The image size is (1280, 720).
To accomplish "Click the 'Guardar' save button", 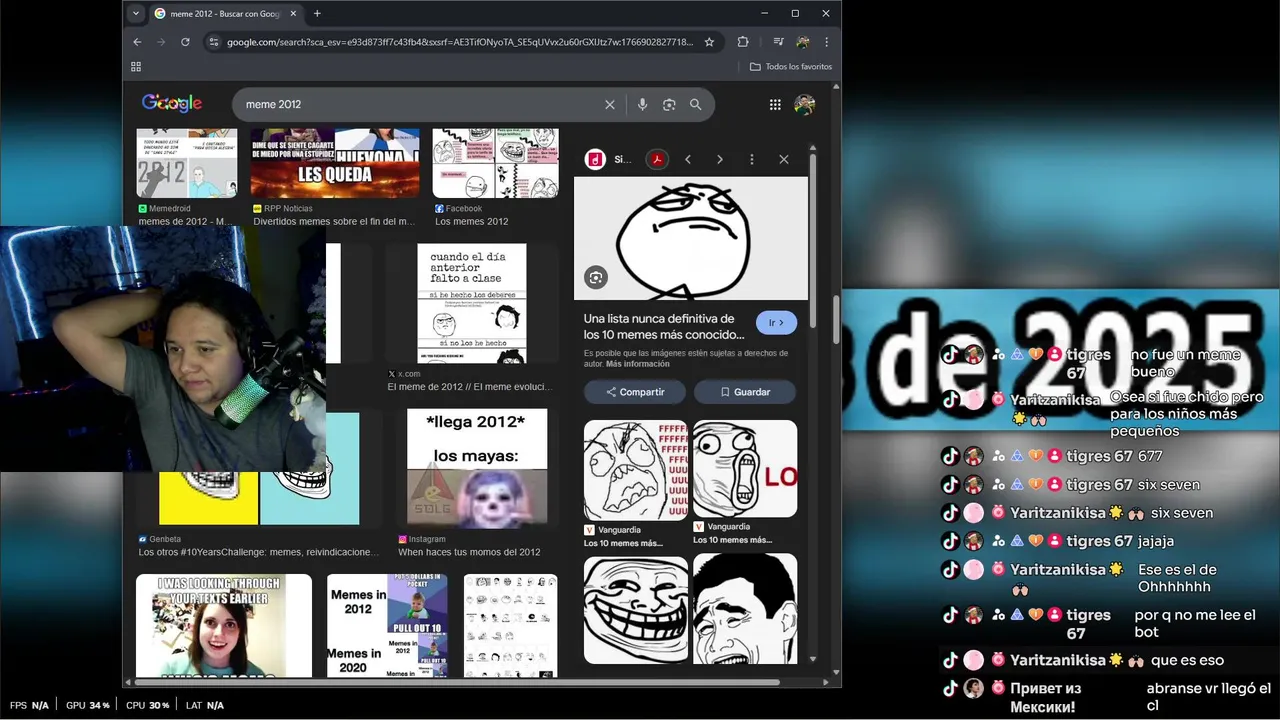I will pyautogui.click(x=745, y=392).
